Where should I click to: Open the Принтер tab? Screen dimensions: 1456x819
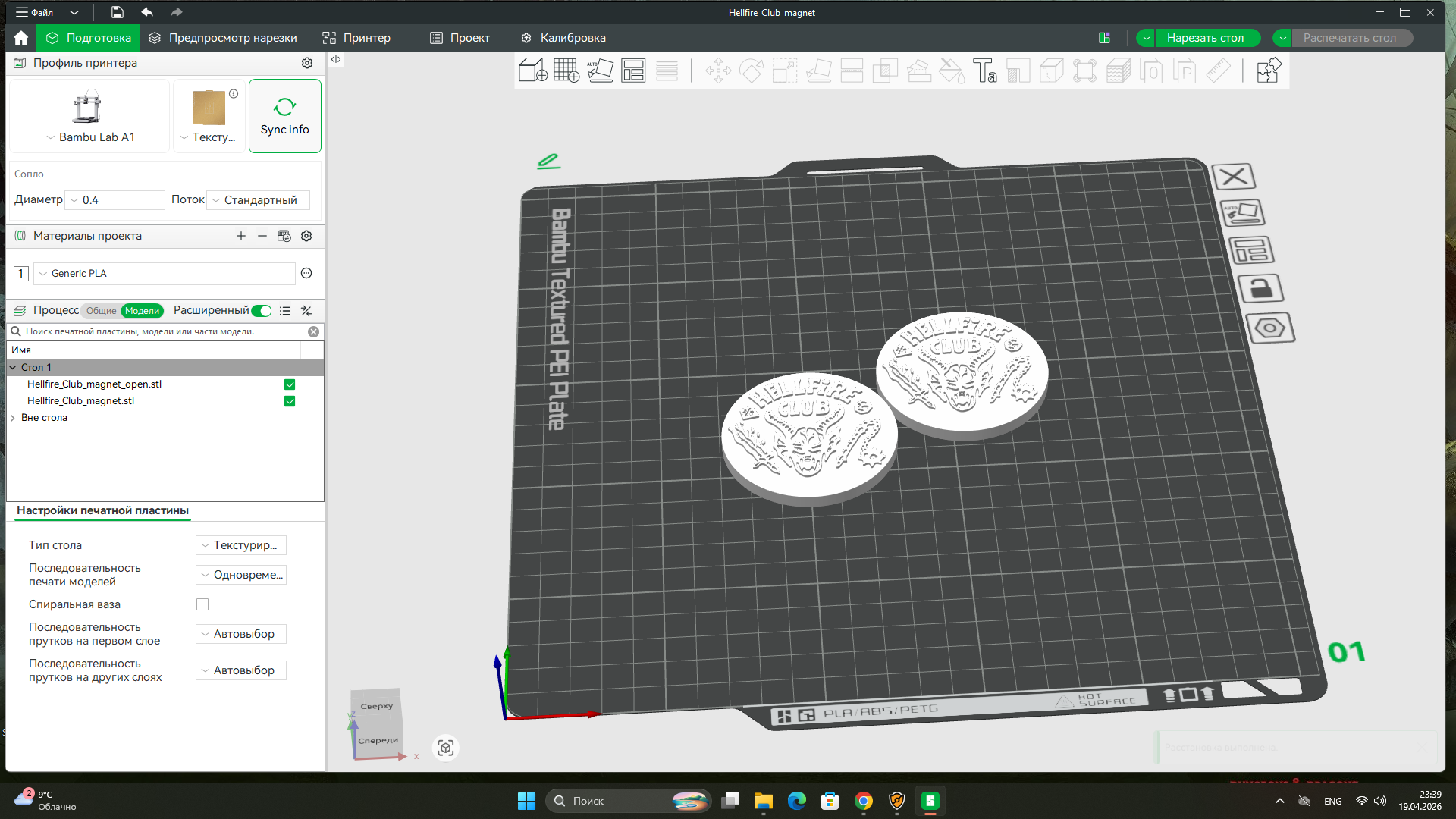coord(356,38)
